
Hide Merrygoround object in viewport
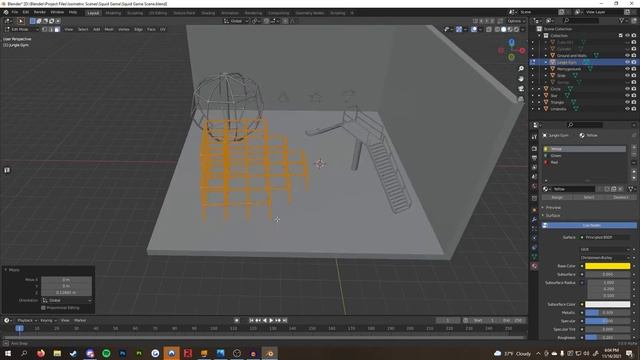coord(627,69)
